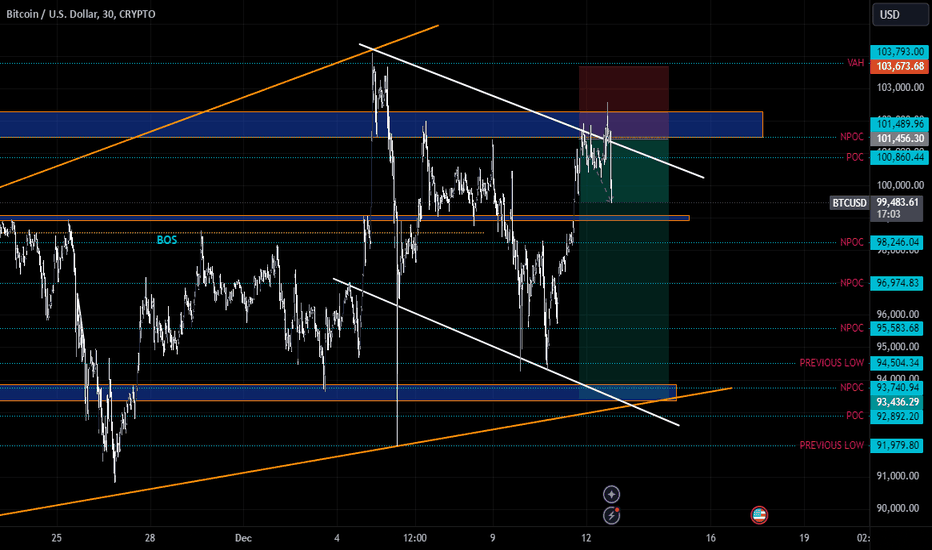Click the 103,793.00 price label
The height and width of the screenshot is (550, 932).
click(897, 52)
